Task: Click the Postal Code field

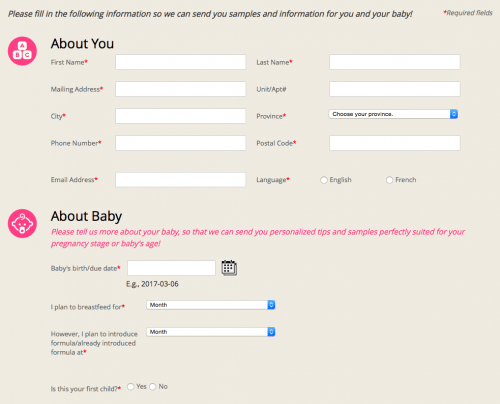Action: click(395, 143)
